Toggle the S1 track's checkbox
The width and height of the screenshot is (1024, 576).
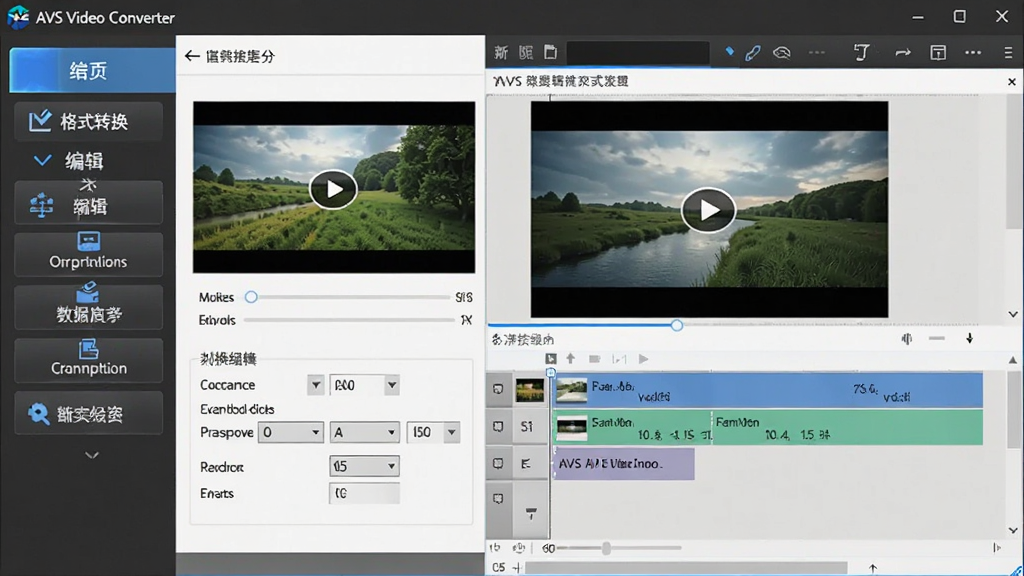coord(498,426)
